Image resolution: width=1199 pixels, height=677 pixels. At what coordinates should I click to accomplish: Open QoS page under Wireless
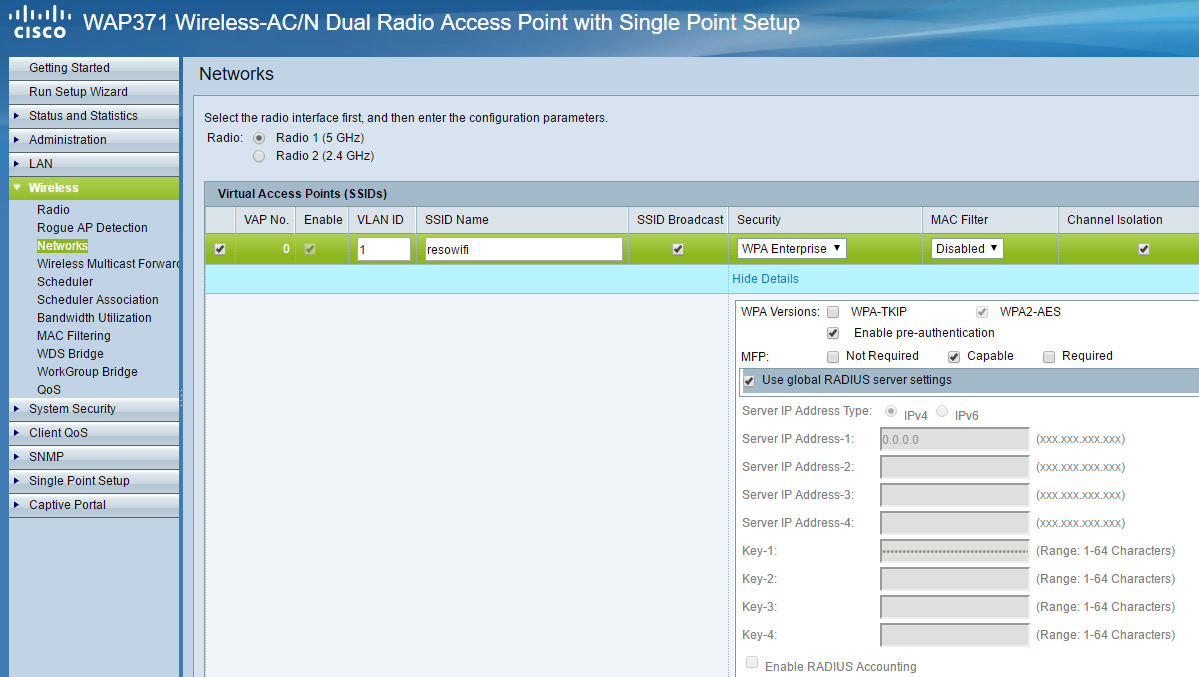pyautogui.click(x=49, y=389)
